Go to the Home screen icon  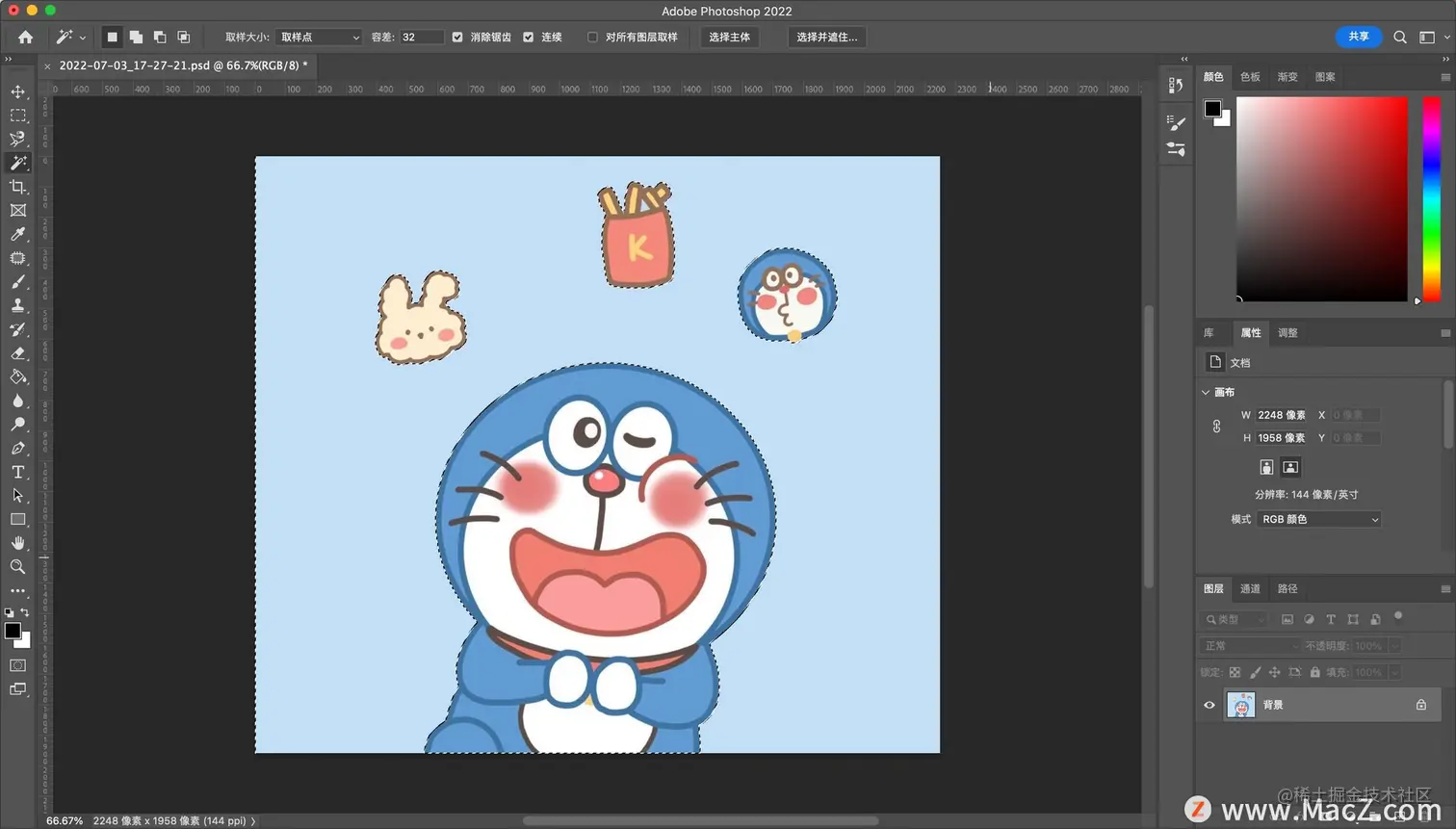pyautogui.click(x=25, y=37)
